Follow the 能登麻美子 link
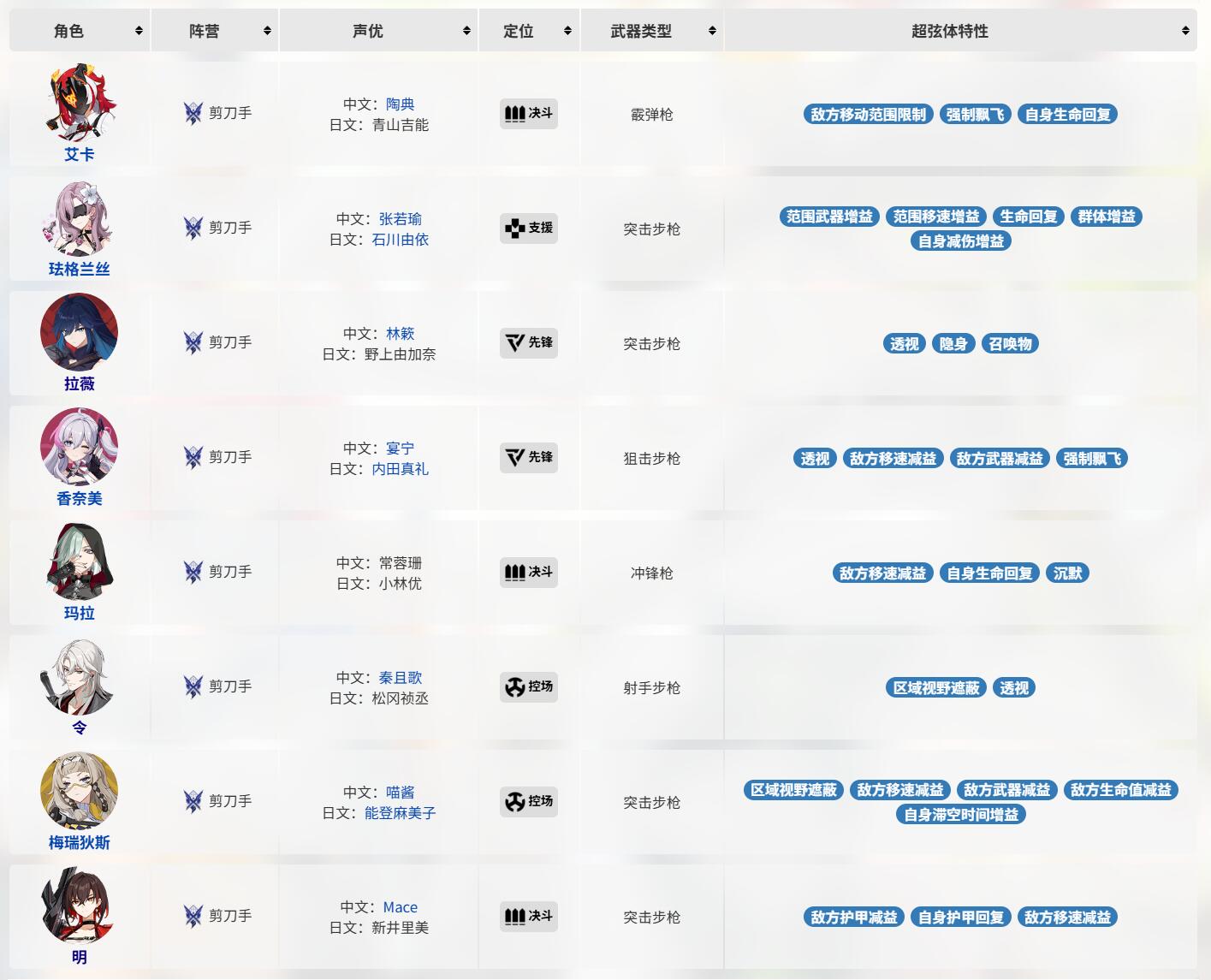 tap(400, 813)
